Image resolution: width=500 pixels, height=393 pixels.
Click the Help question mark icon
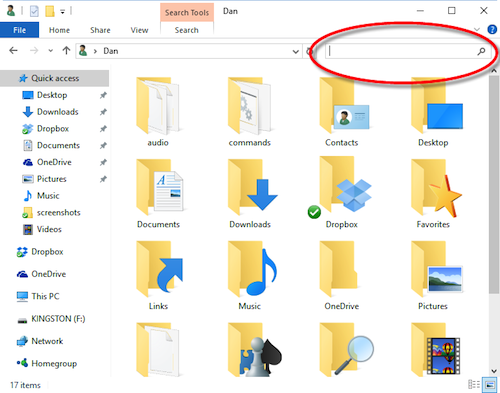coord(492,30)
